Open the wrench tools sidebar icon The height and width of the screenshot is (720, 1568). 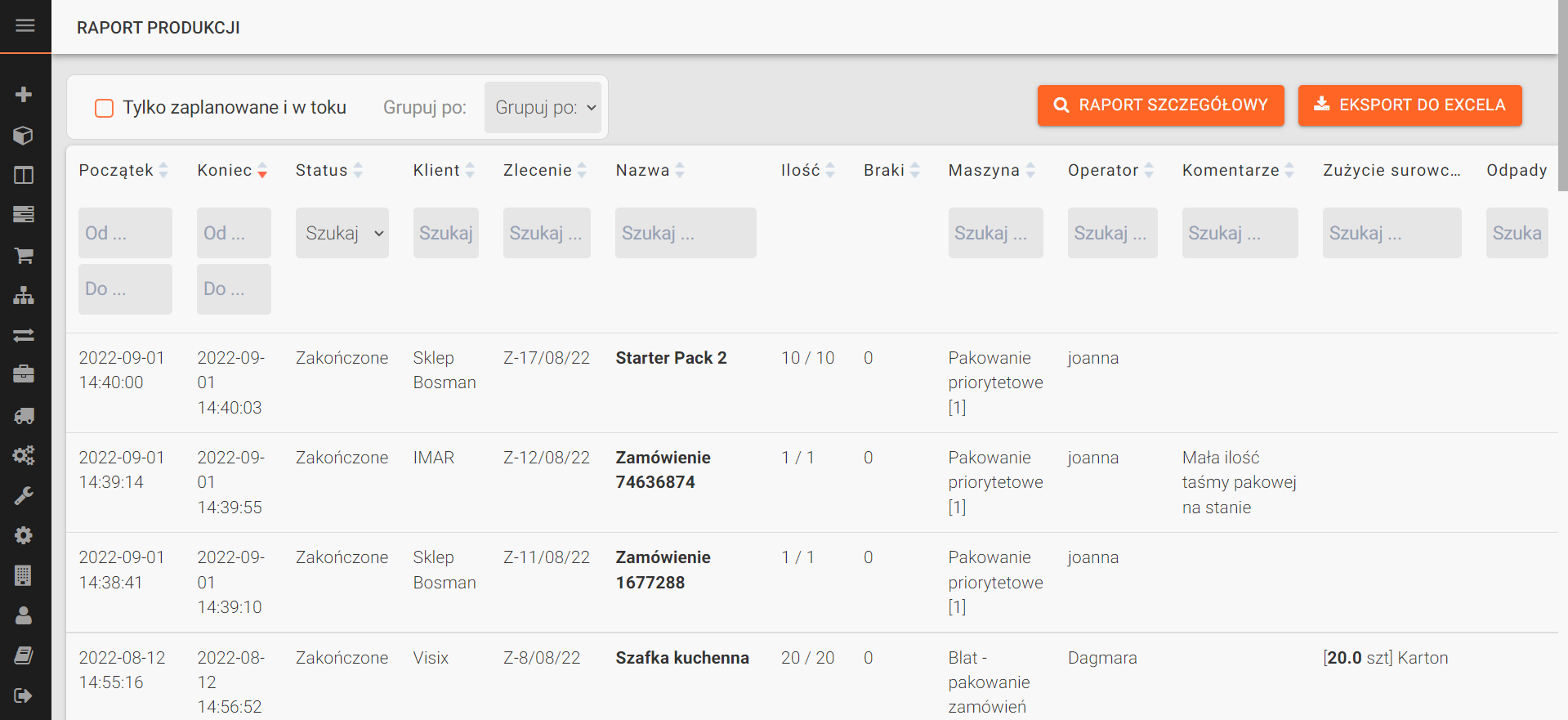(24, 496)
